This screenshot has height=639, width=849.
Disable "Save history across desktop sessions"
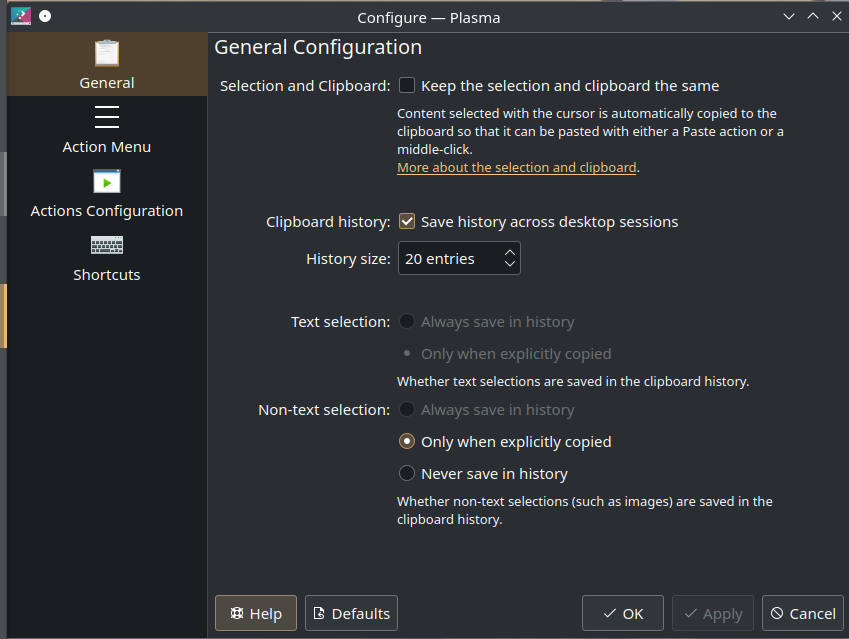407,221
